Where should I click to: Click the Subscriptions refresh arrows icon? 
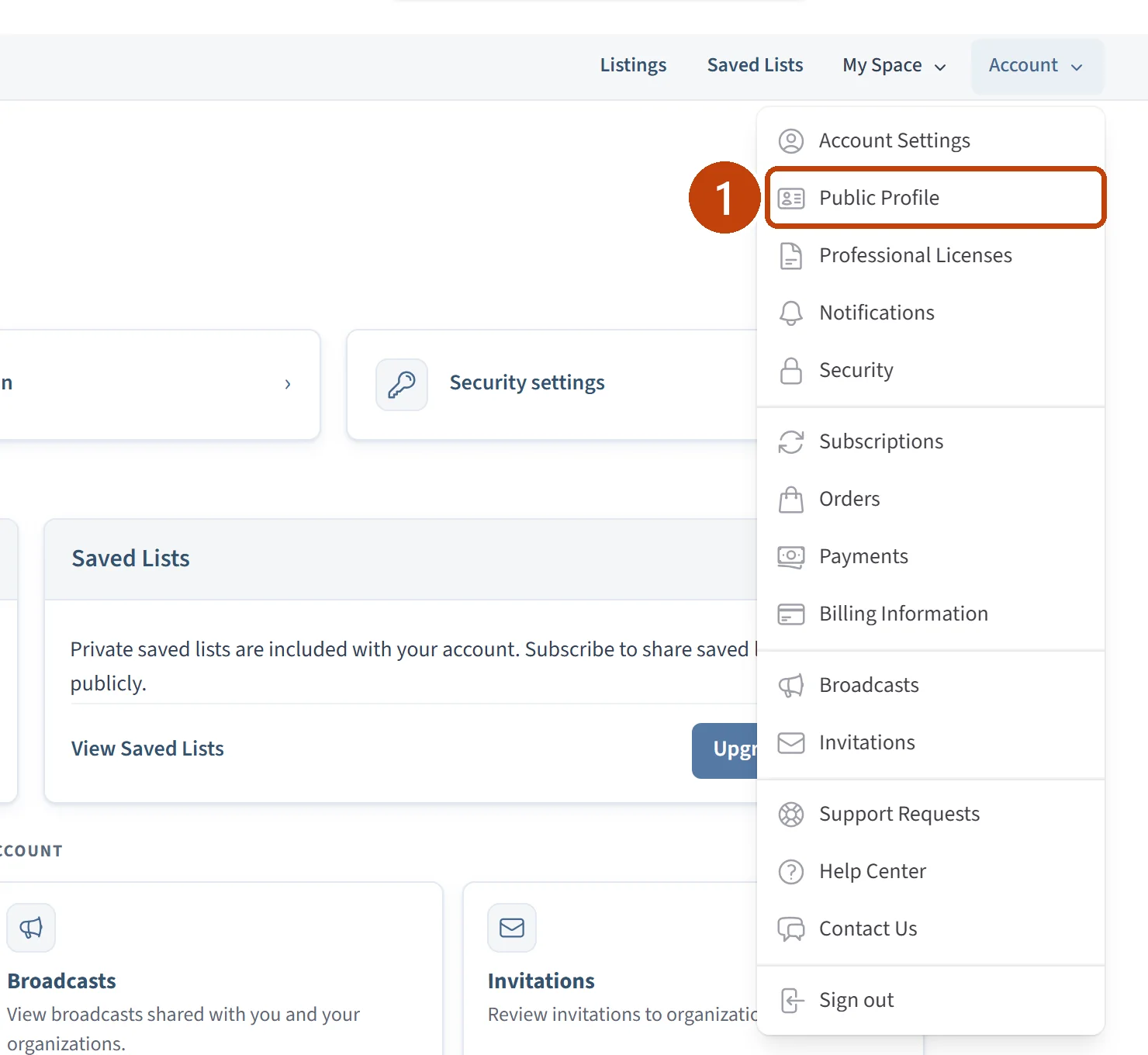tap(790, 442)
